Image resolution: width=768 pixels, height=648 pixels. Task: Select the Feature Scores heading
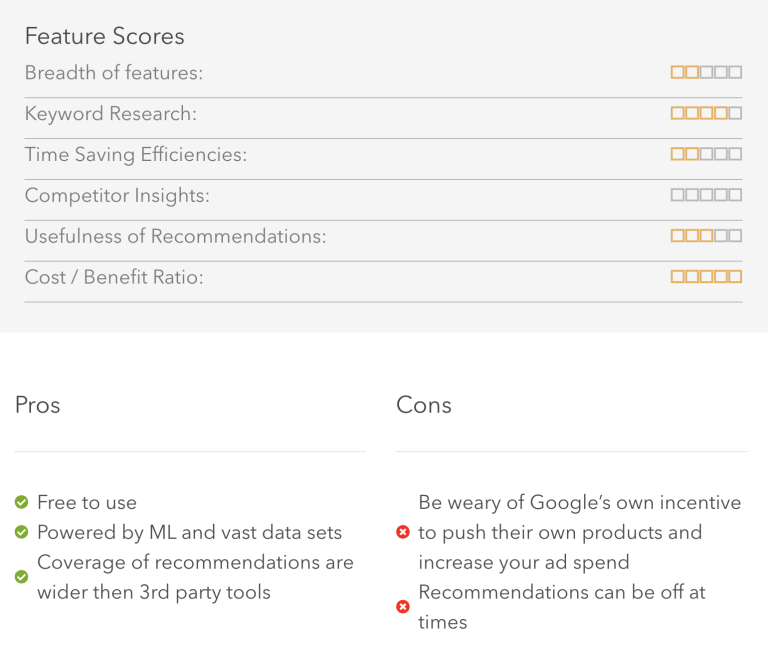pos(105,36)
